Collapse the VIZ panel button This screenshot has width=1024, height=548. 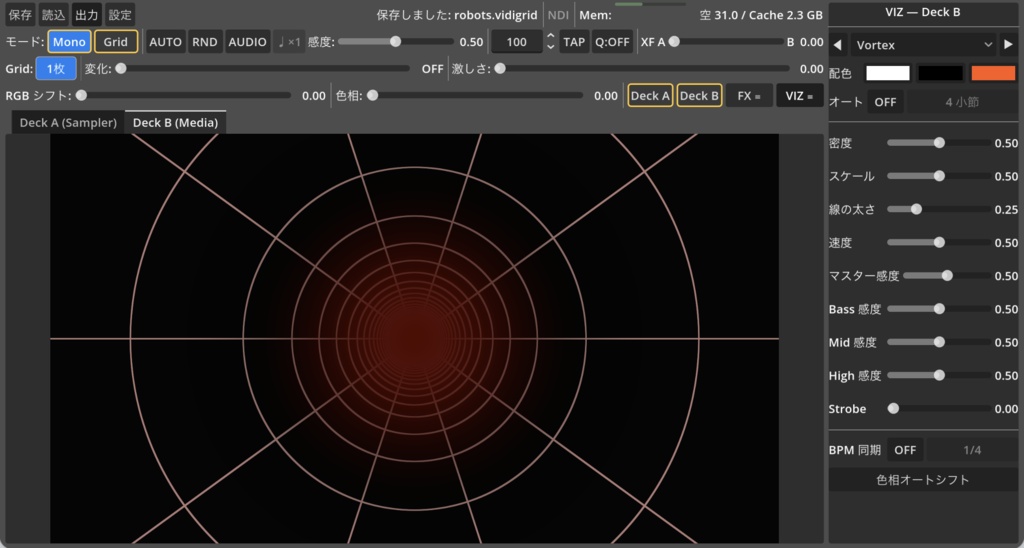[x=799, y=96]
